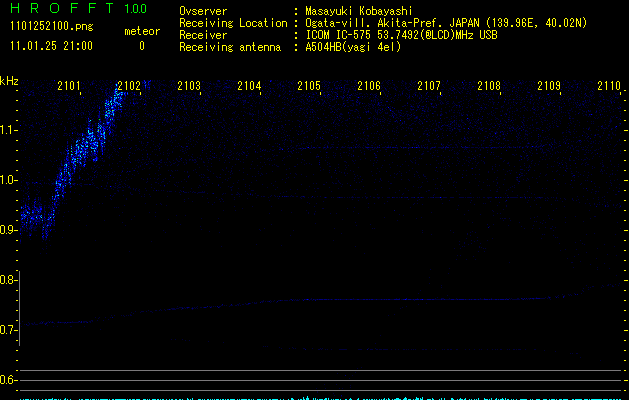The image size is (629, 400).
Task: Click the Receiving Location label
Action: click(233, 23)
